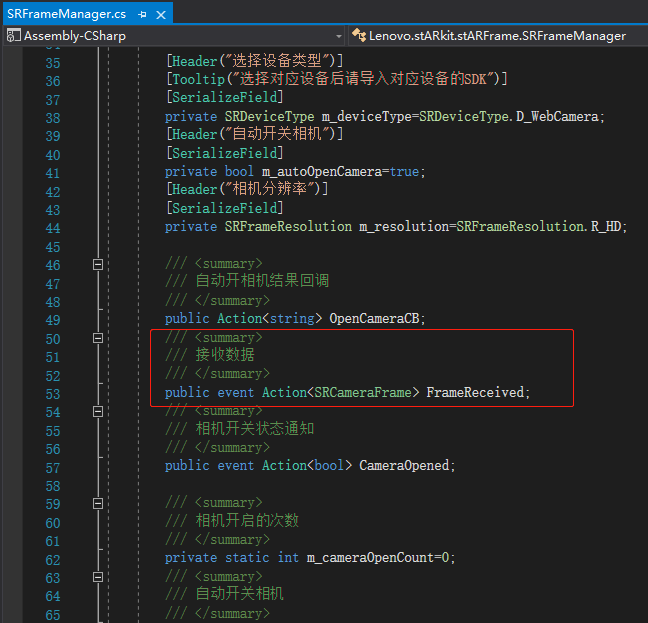The height and width of the screenshot is (623, 648).
Task: Collapse the summary comment at line 63
Action: click(98, 577)
